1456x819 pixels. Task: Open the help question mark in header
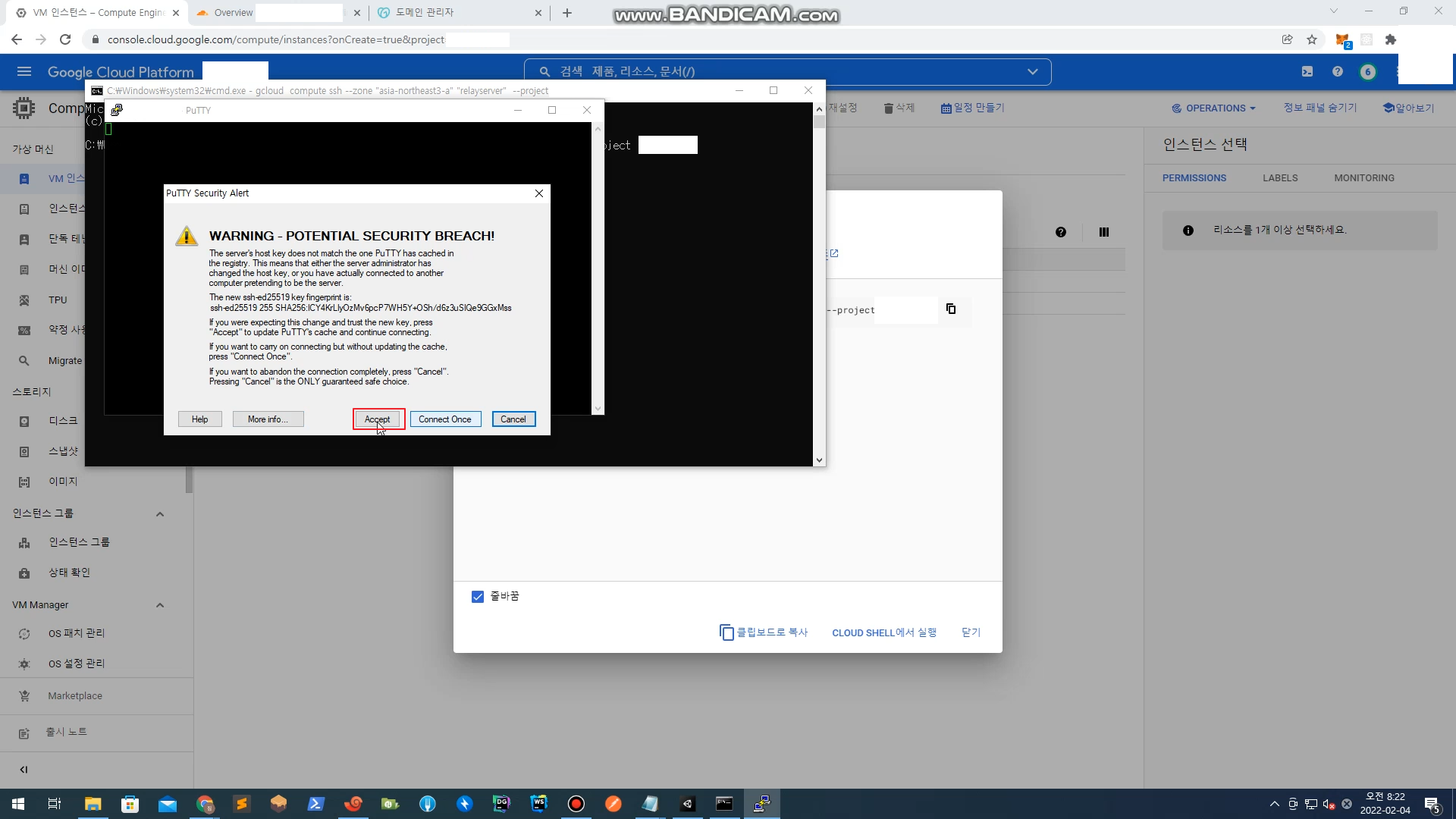tap(1338, 71)
